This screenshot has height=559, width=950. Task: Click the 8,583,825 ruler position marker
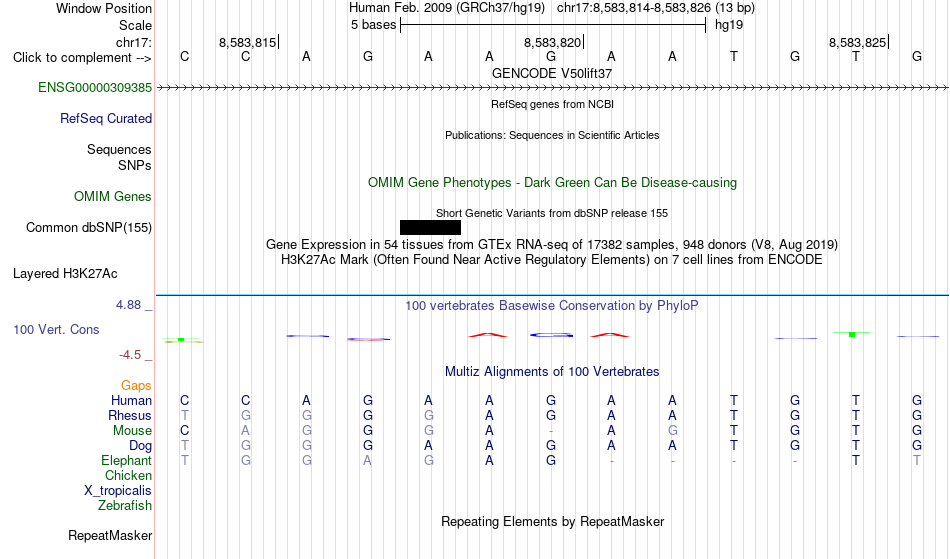[858, 42]
